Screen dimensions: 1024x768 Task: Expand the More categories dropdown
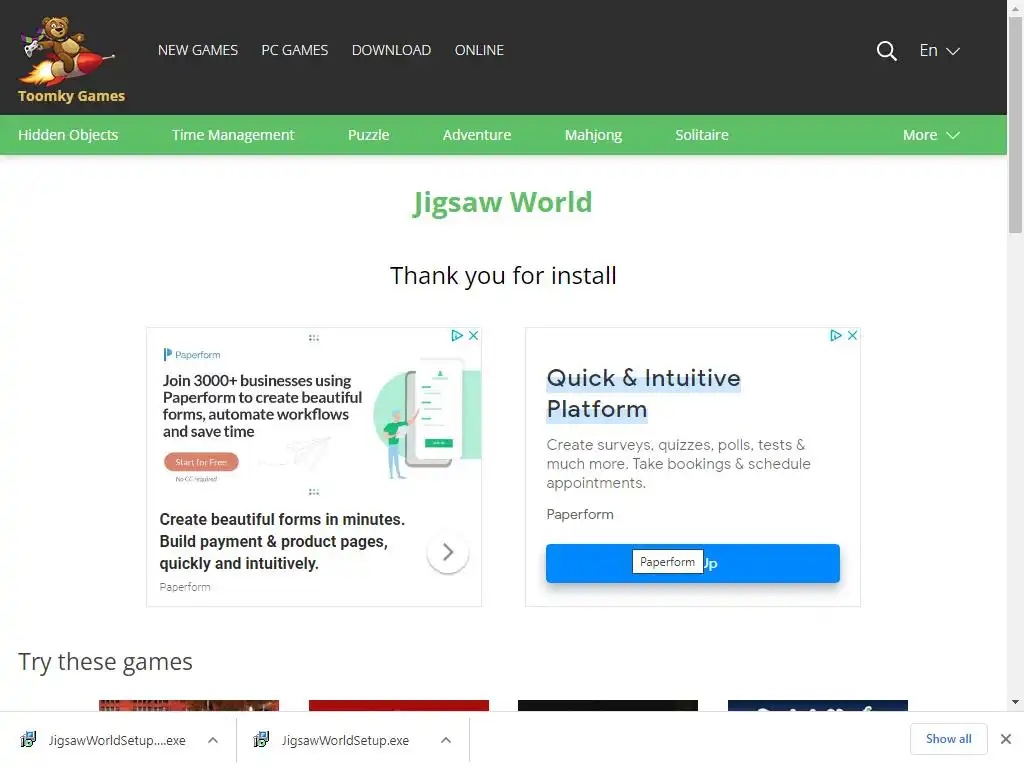click(x=931, y=135)
